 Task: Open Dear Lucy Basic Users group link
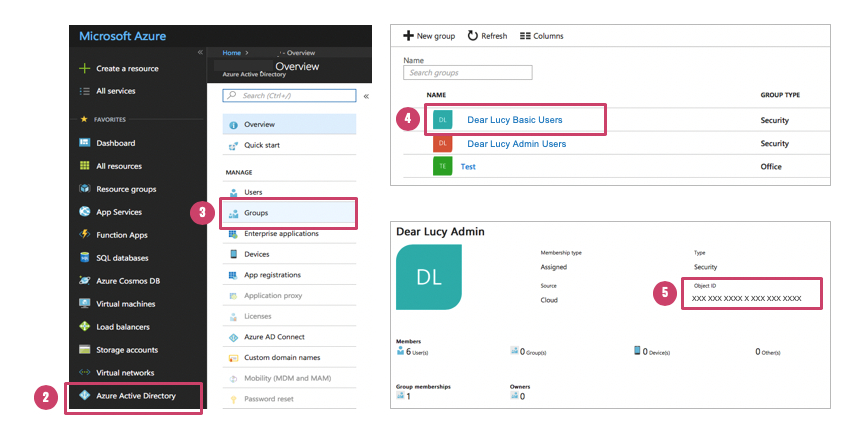click(x=514, y=120)
